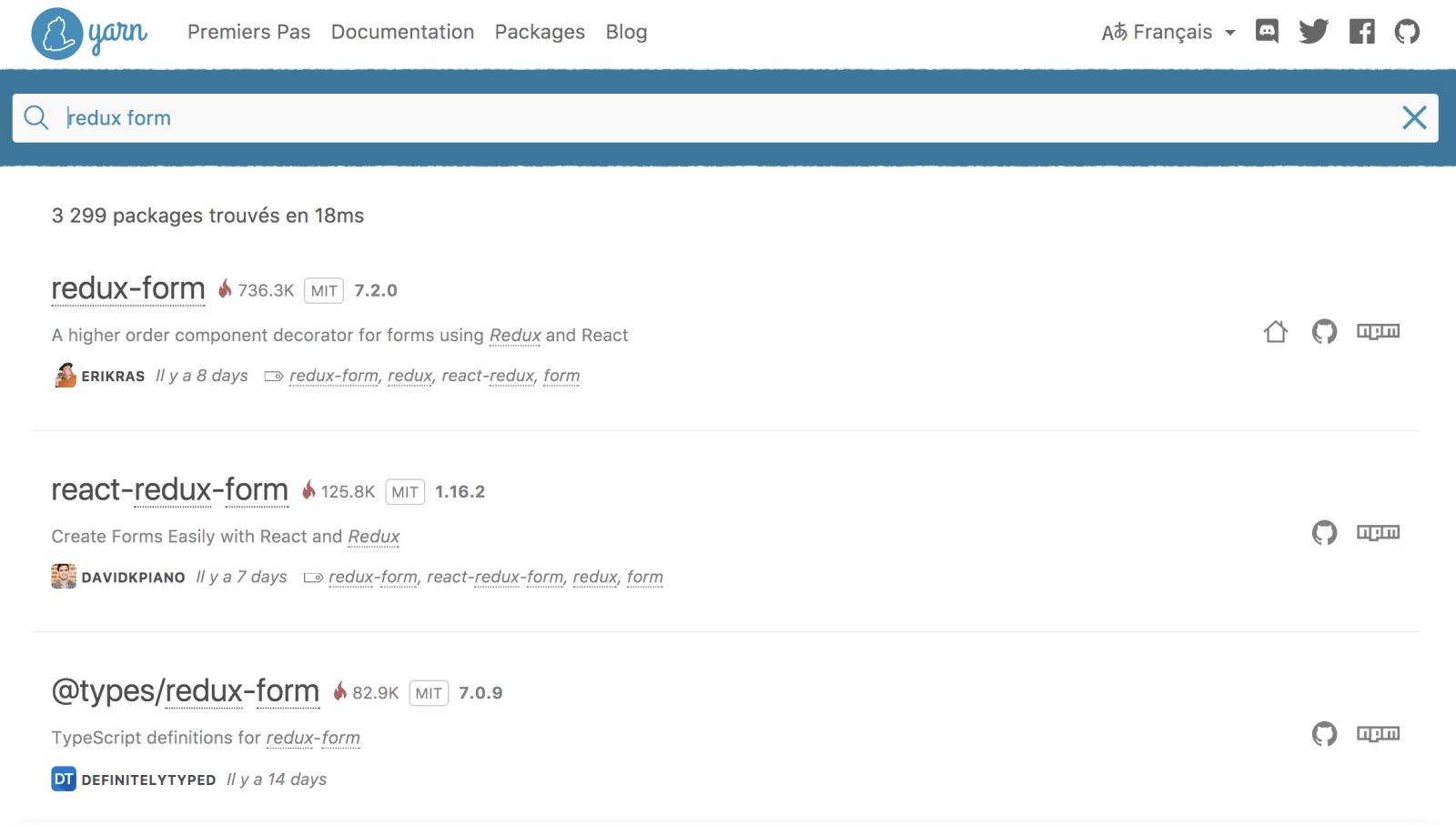Screen dimensions: 1456x825
Task: Open the react-redux-form package title
Action: 170,489
